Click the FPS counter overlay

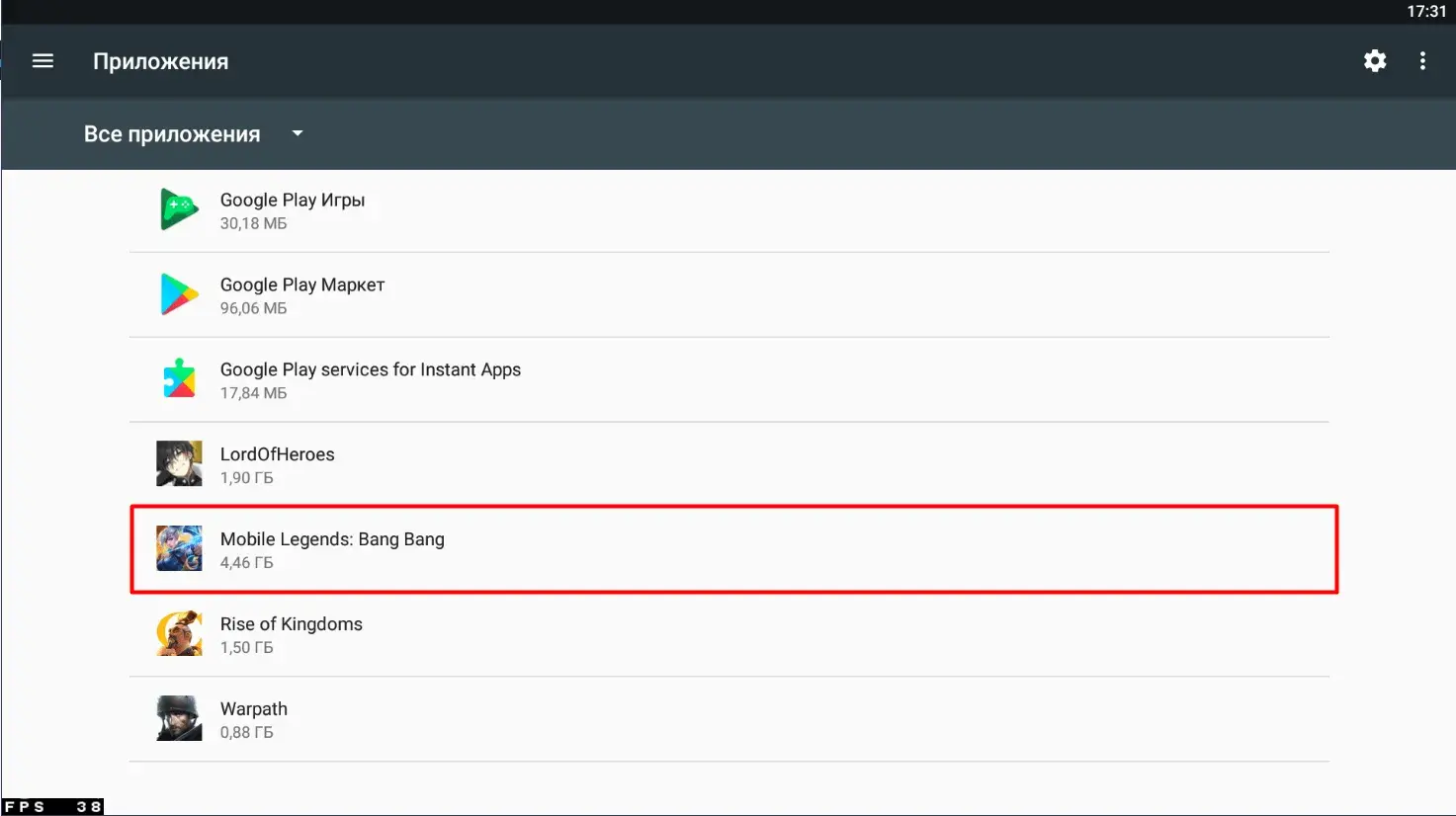click(52, 807)
